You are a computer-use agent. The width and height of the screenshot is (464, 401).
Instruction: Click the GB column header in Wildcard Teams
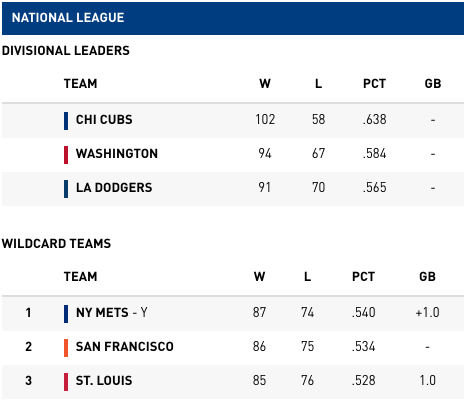tap(427, 277)
